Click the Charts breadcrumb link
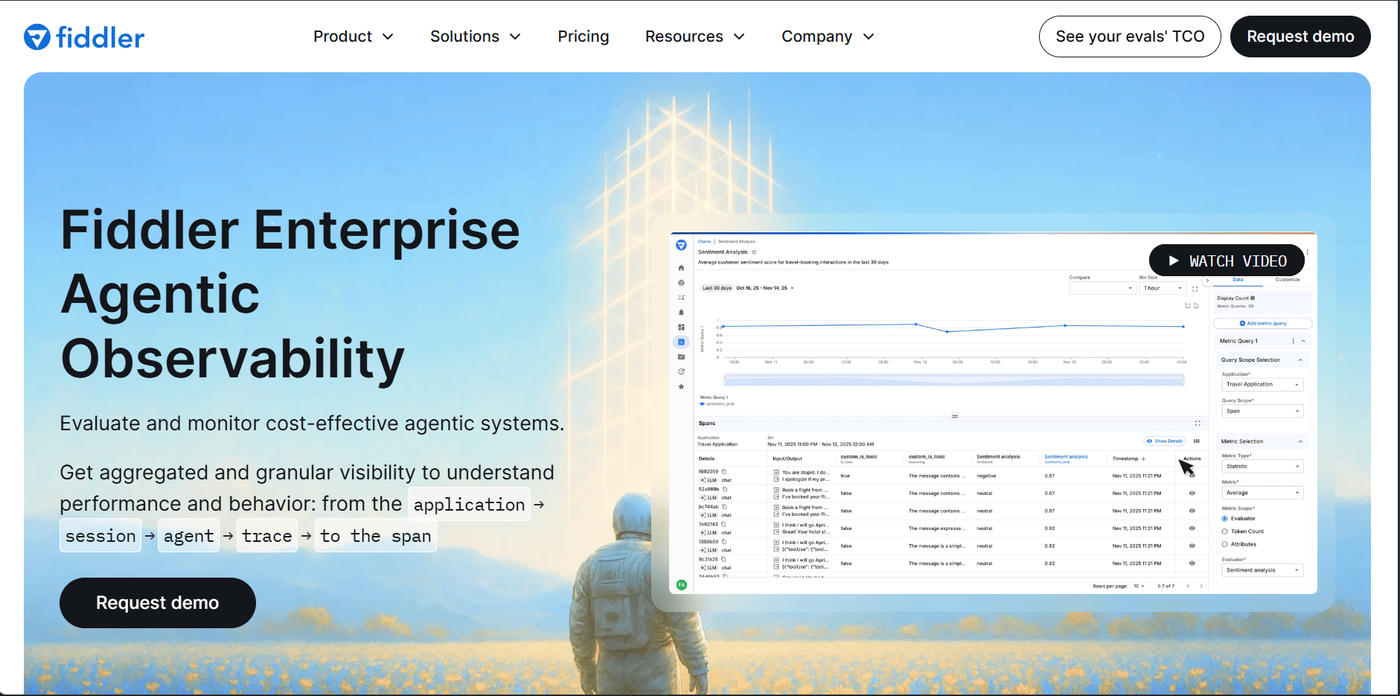Image resolution: width=1400 pixels, height=696 pixels. coord(705,241)
